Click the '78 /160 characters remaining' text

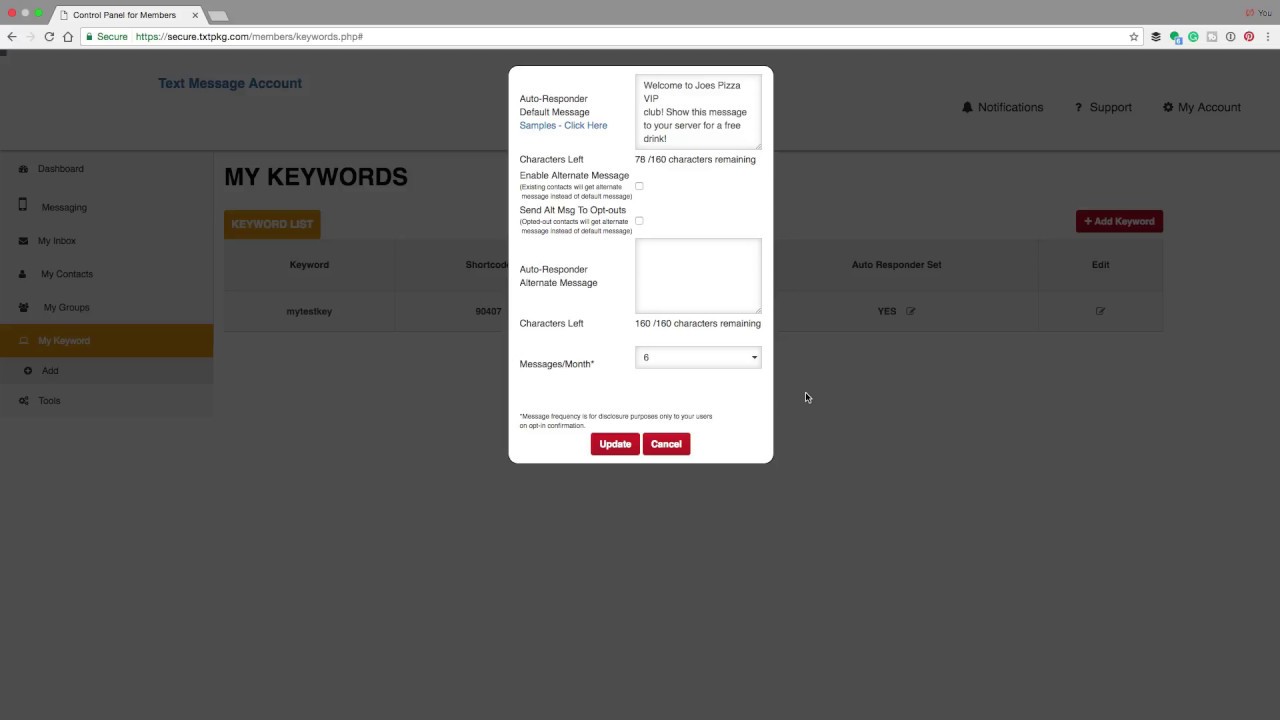tap(695, 159)
